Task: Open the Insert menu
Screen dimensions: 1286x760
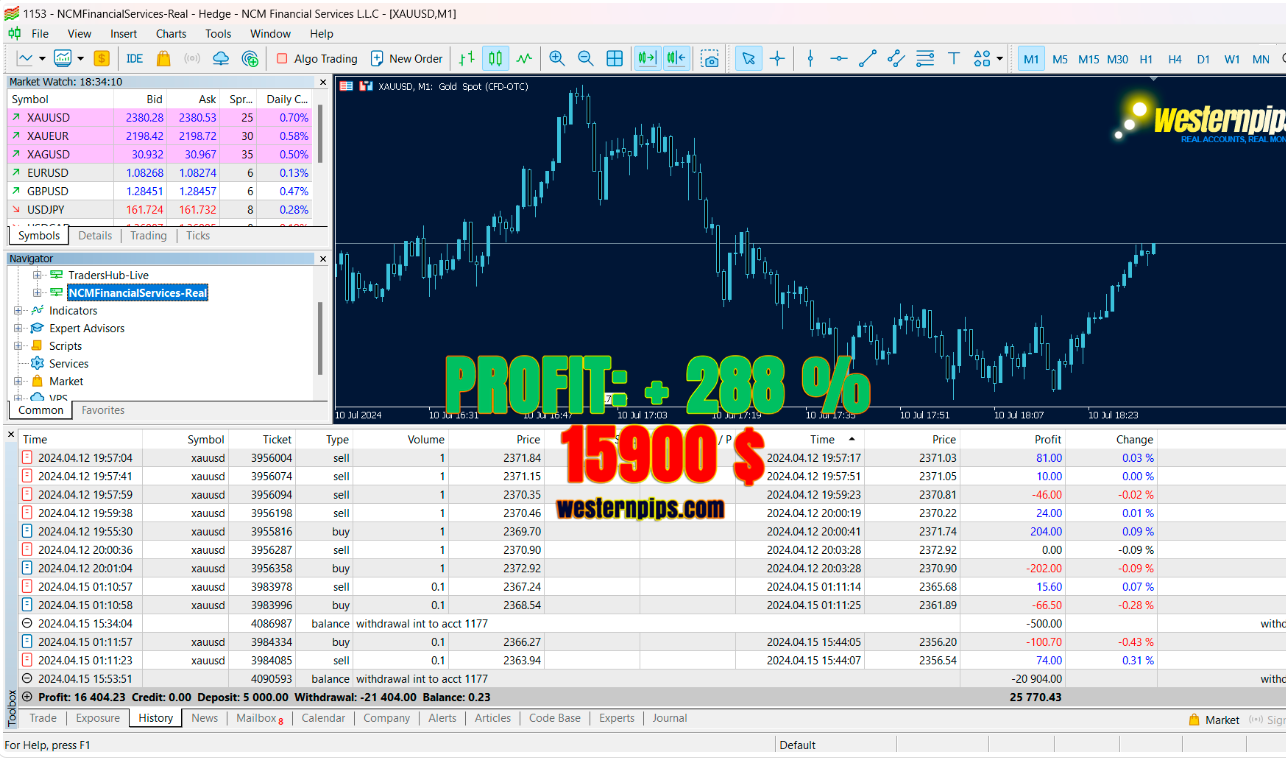Action: pos(124,33)
